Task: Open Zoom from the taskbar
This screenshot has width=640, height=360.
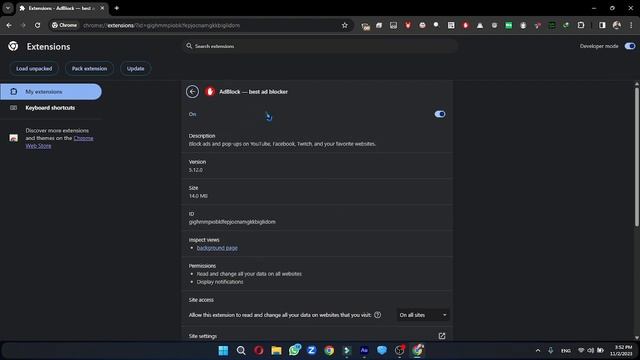Action: pos(311,350)
